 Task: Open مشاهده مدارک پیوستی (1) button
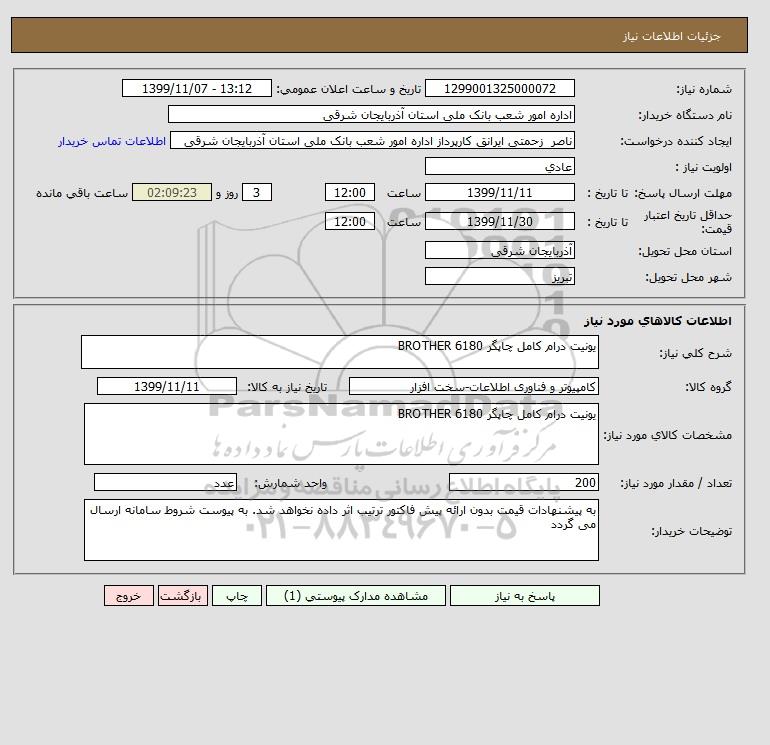click(356, 596)
